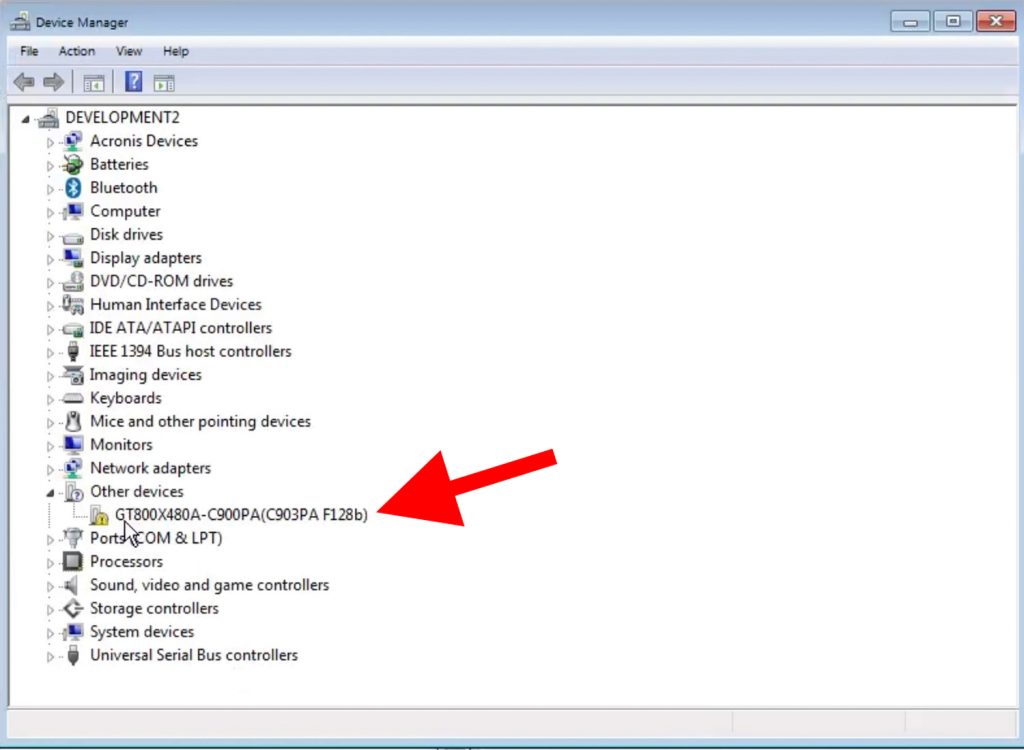Select the Bluetooth category icon
The height and width of the screenshot is (750, 1024).
73,188
